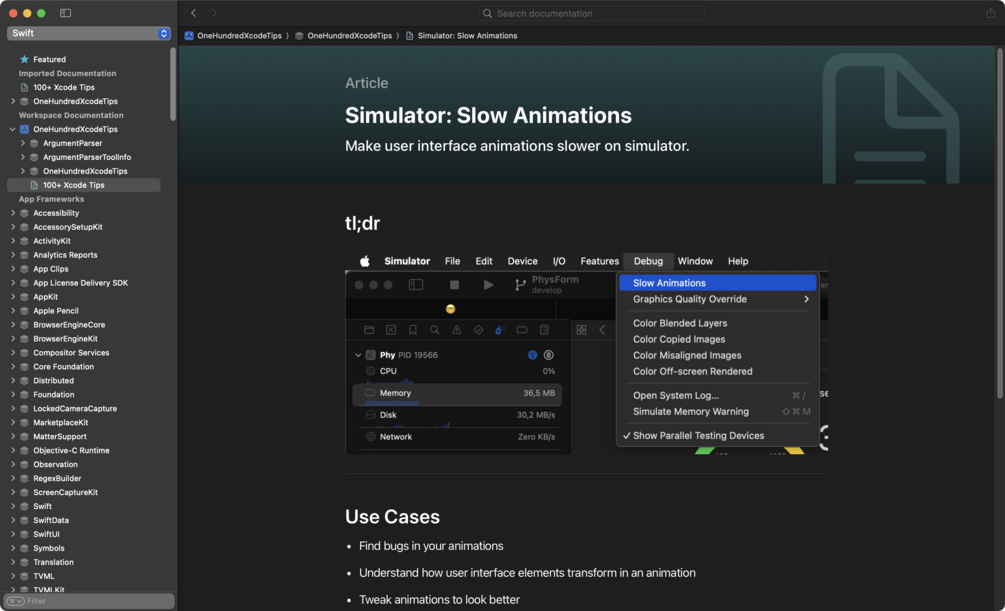Screen dimensions: 1005x611
Task: Toggle the navigator sidebar button
Action: tap(65, 13)
